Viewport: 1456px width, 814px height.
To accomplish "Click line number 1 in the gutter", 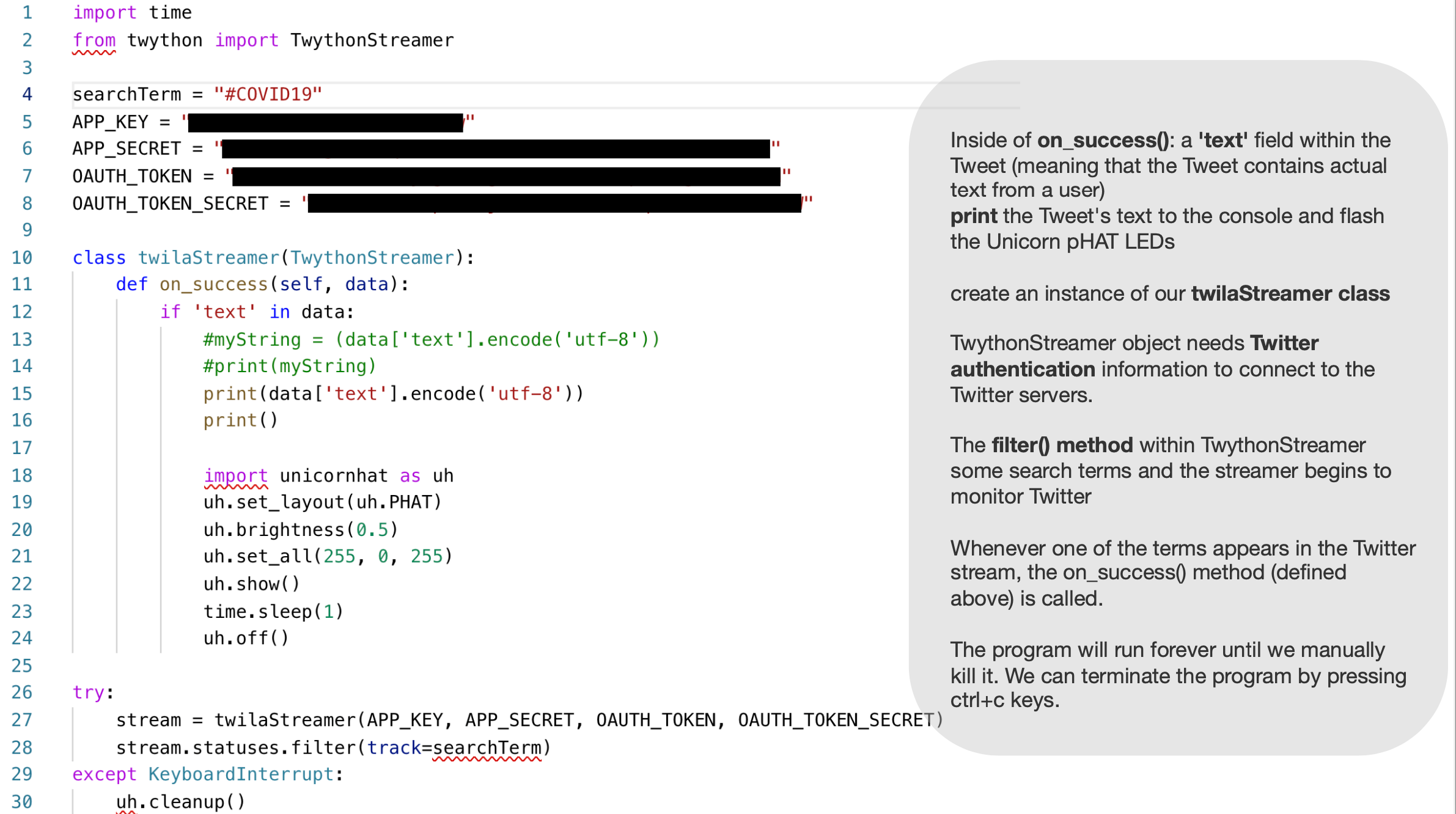I will point(27,13).
